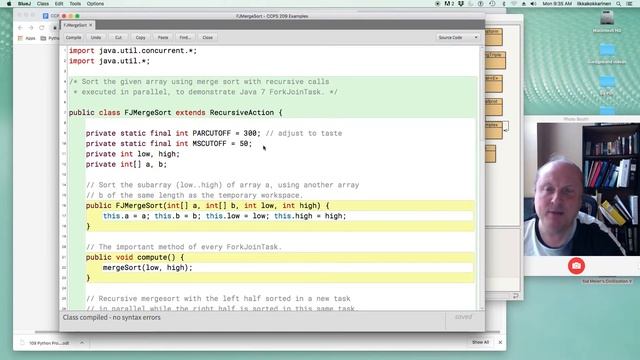Open the Edit menu
640x360 pixels.
point(59,4)
